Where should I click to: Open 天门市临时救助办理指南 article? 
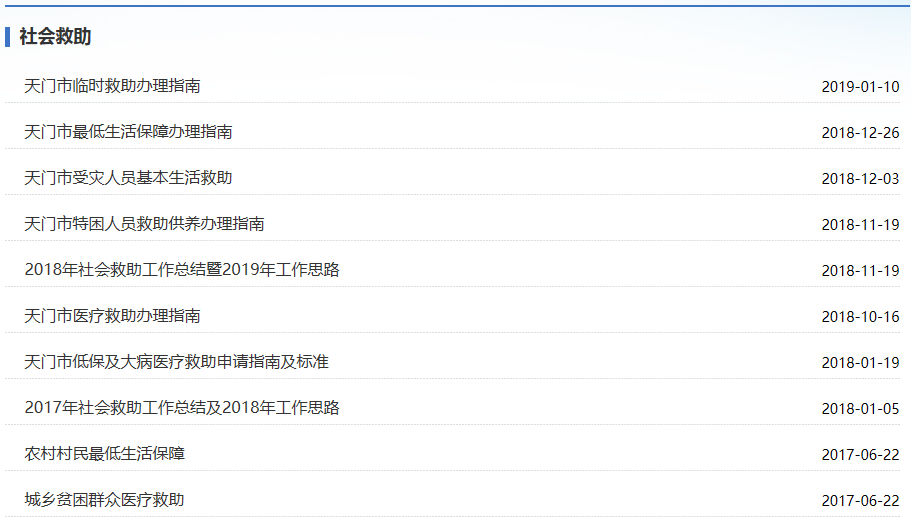pyautogui.click(x=112, y=86)
